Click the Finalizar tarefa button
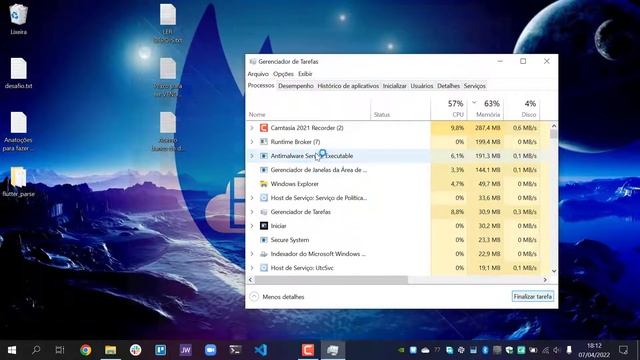 point(533,296)
